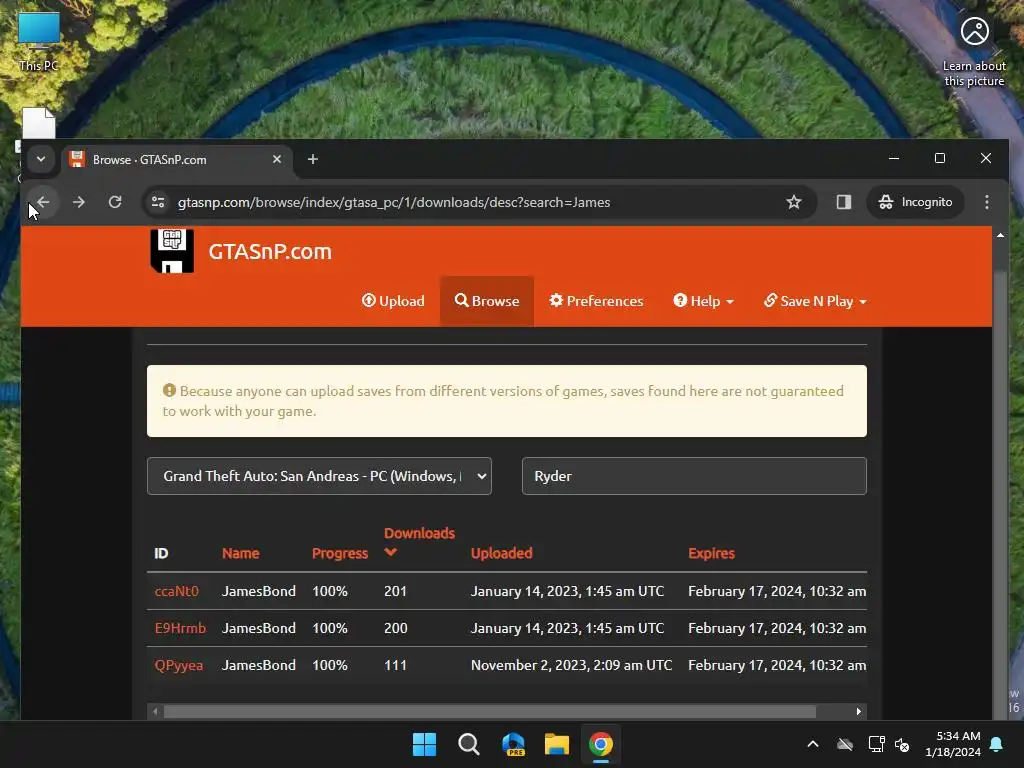Sort table by Name column
1024x768 pixels.
240,553
